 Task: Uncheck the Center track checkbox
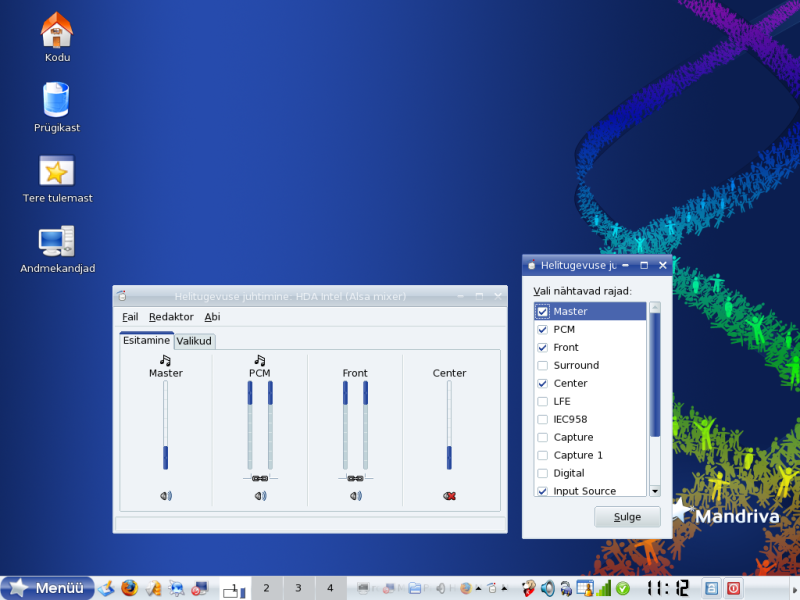[x=542, y=383]
